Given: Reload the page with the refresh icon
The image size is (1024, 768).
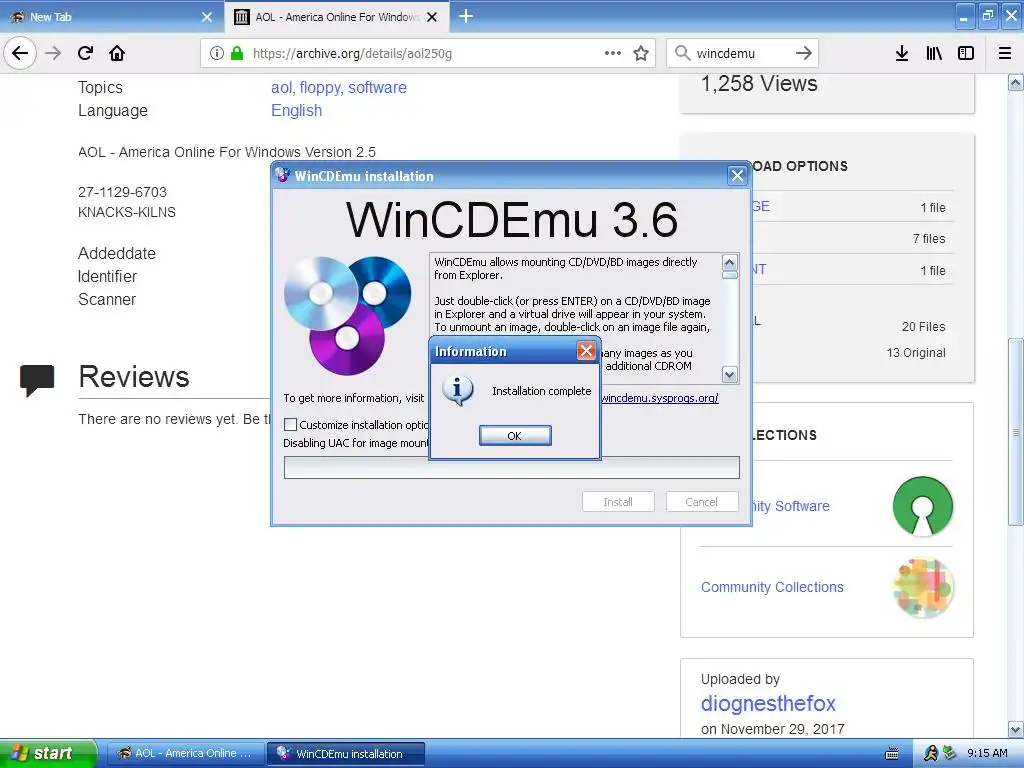Looking at the screenshot, I should point(86,53).
